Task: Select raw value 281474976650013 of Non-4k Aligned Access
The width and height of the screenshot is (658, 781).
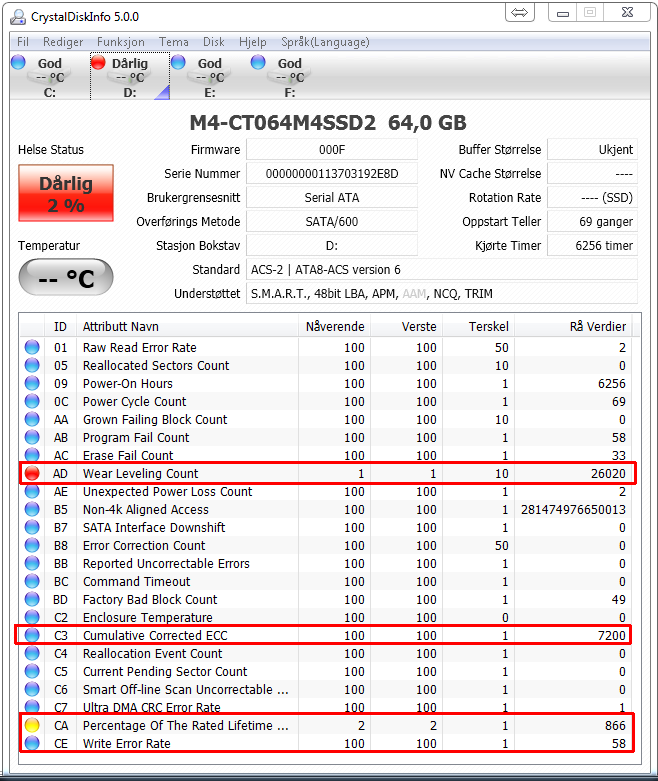Action: (573, 510)
